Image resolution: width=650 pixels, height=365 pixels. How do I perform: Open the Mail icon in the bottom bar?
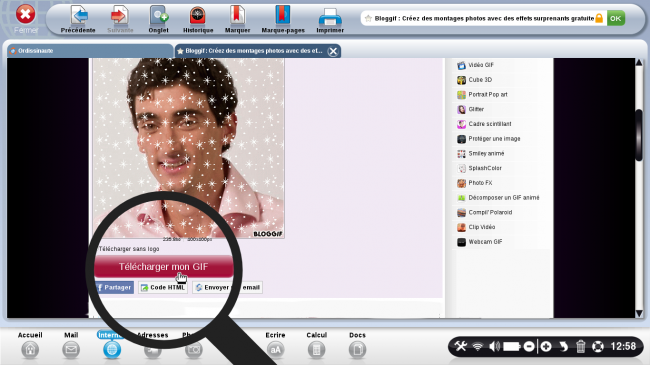(71, 350)
